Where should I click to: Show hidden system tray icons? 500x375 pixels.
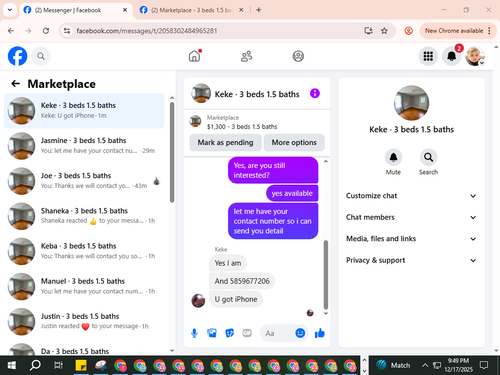tap(425, 365)
